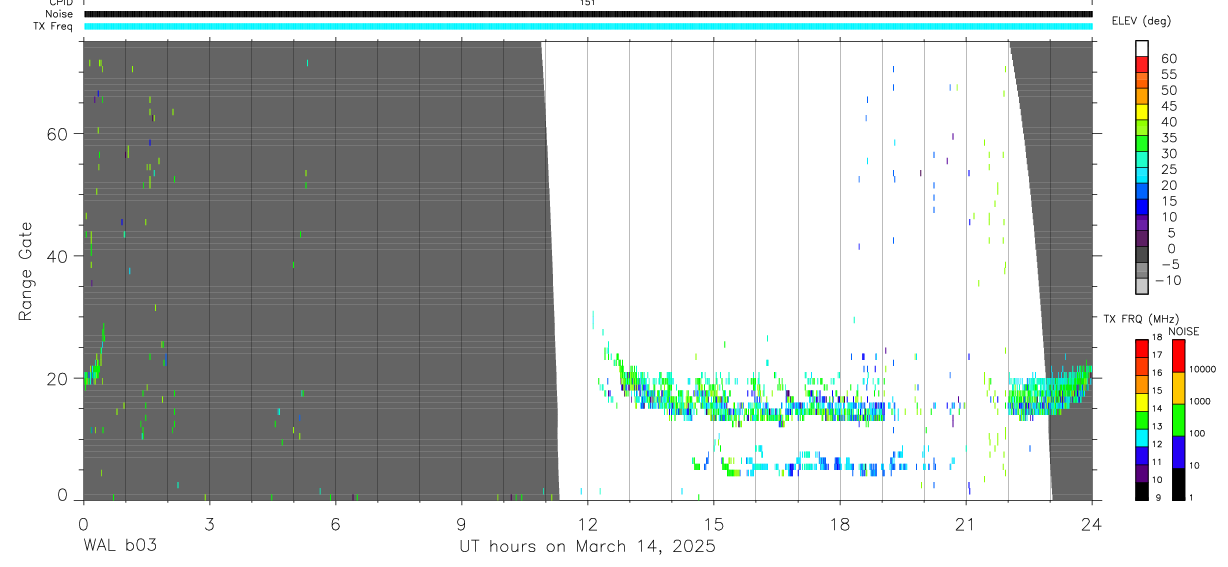Click the '55' tick on the ELEV scale
1228x567 pixels.
coord(1168,75)
